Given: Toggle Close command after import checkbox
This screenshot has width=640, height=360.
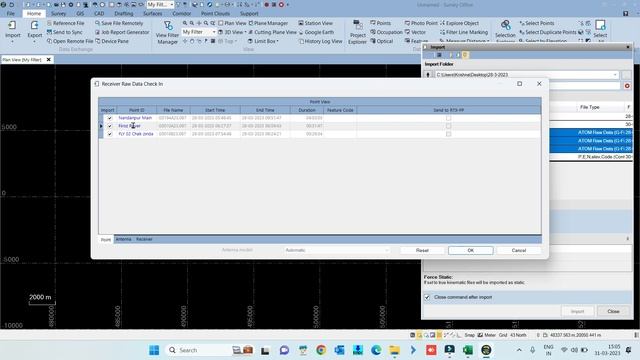Looking at the screenshot, I should (427, 297).
